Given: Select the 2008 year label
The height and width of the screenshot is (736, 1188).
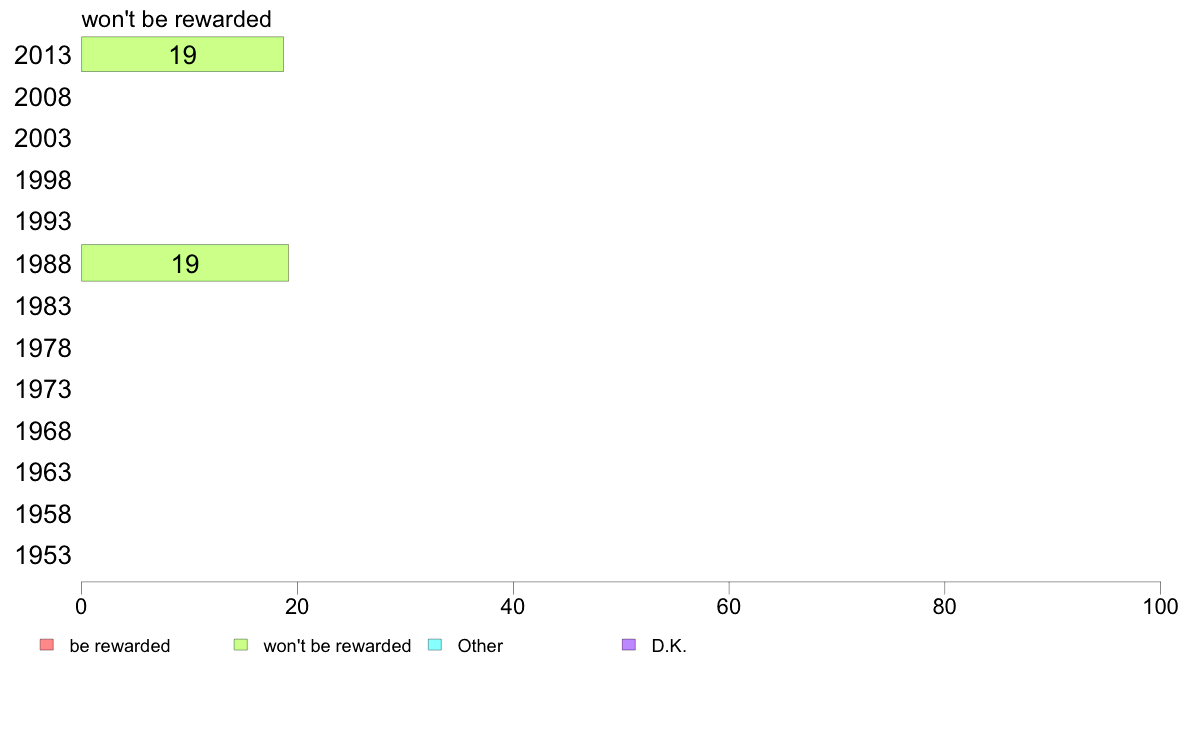Looking at the screenshot, I should pos(42,97).
